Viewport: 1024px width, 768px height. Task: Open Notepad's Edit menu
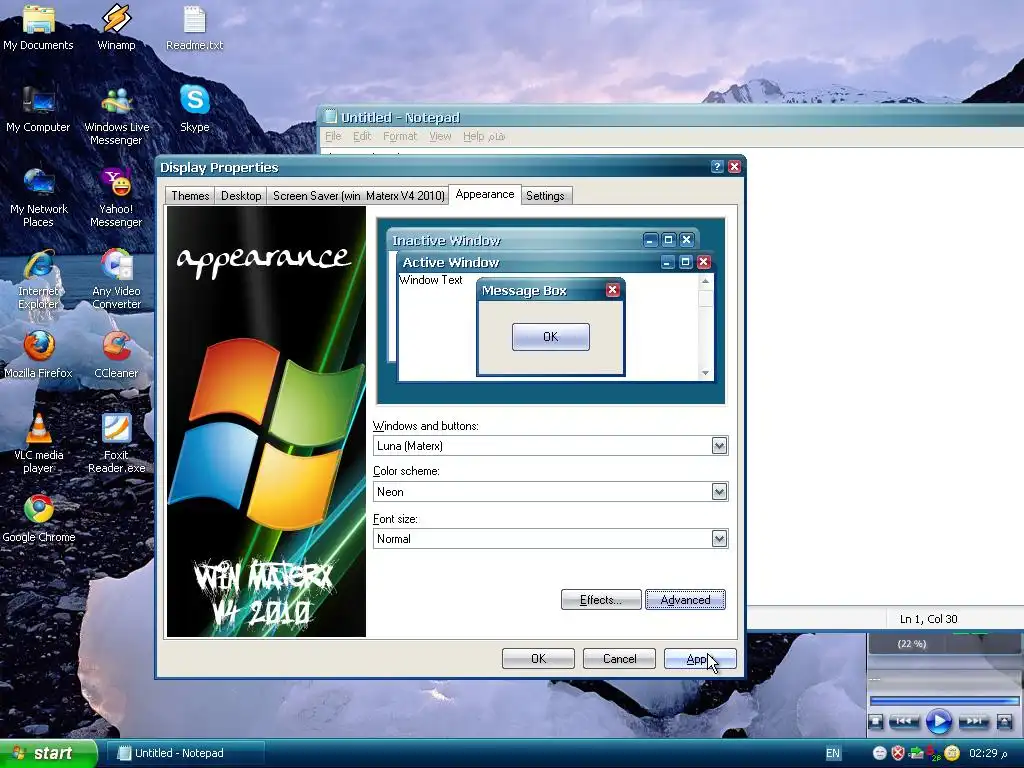[362, 136]
